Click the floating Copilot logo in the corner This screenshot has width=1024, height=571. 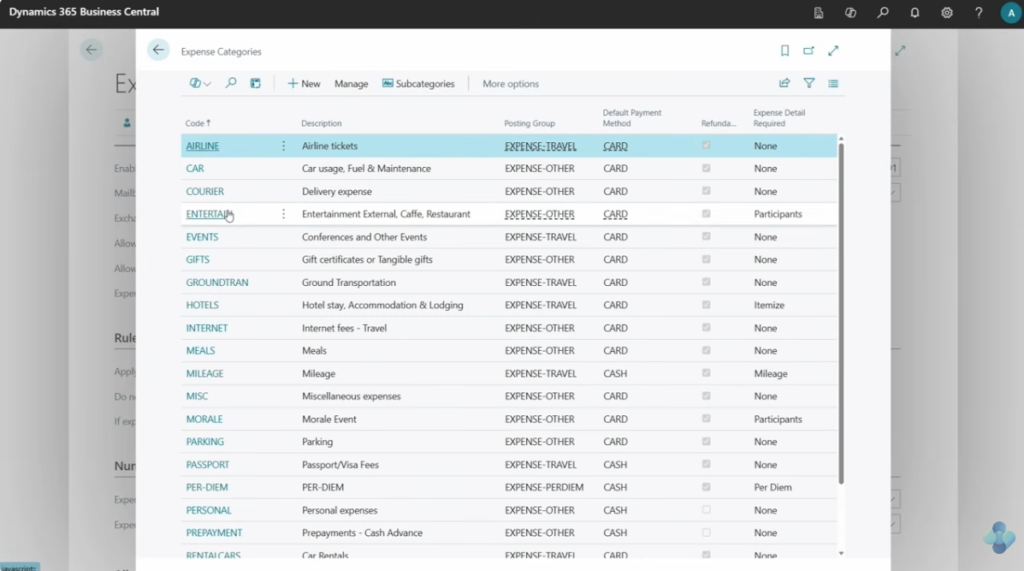click(999, 537)
